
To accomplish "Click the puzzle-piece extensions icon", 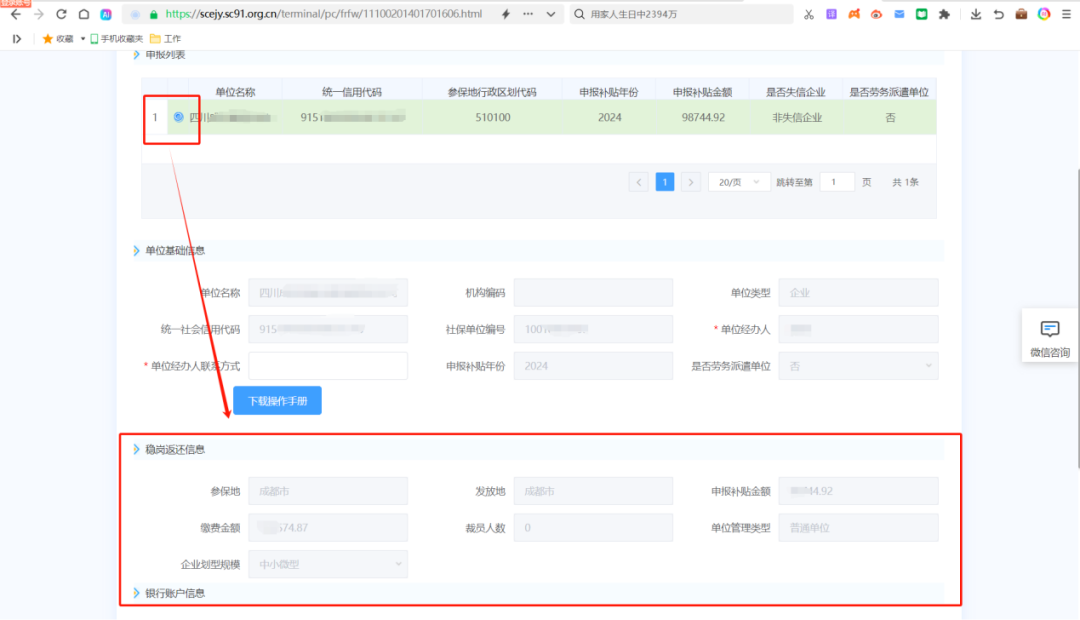I will 943,14.
